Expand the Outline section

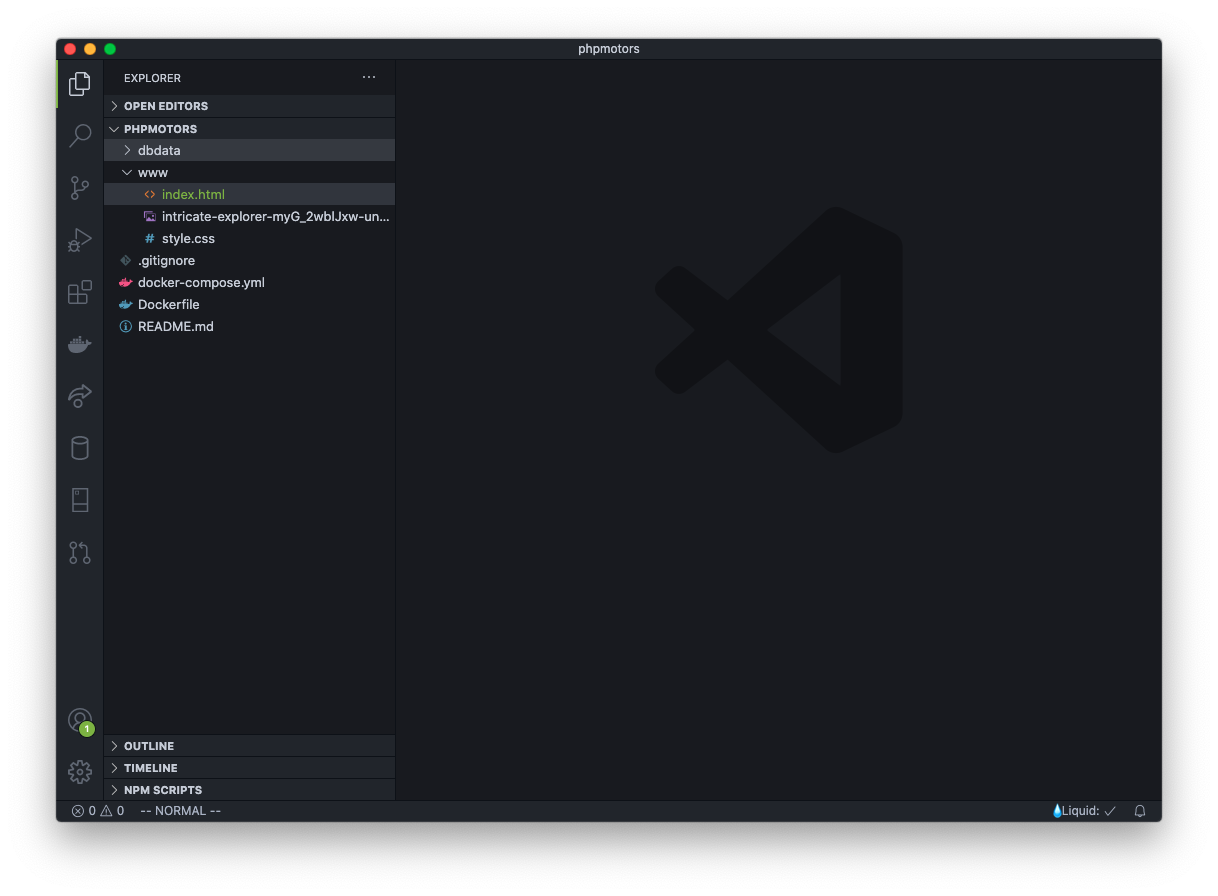249,746
